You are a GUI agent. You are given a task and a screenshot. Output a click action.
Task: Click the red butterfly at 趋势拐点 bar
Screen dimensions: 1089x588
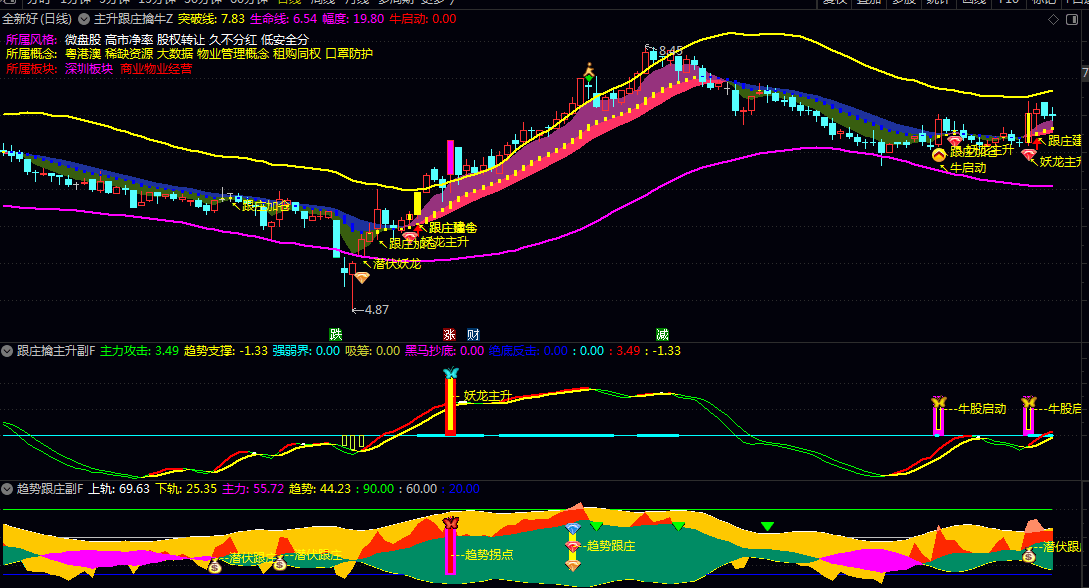(451, 522)
